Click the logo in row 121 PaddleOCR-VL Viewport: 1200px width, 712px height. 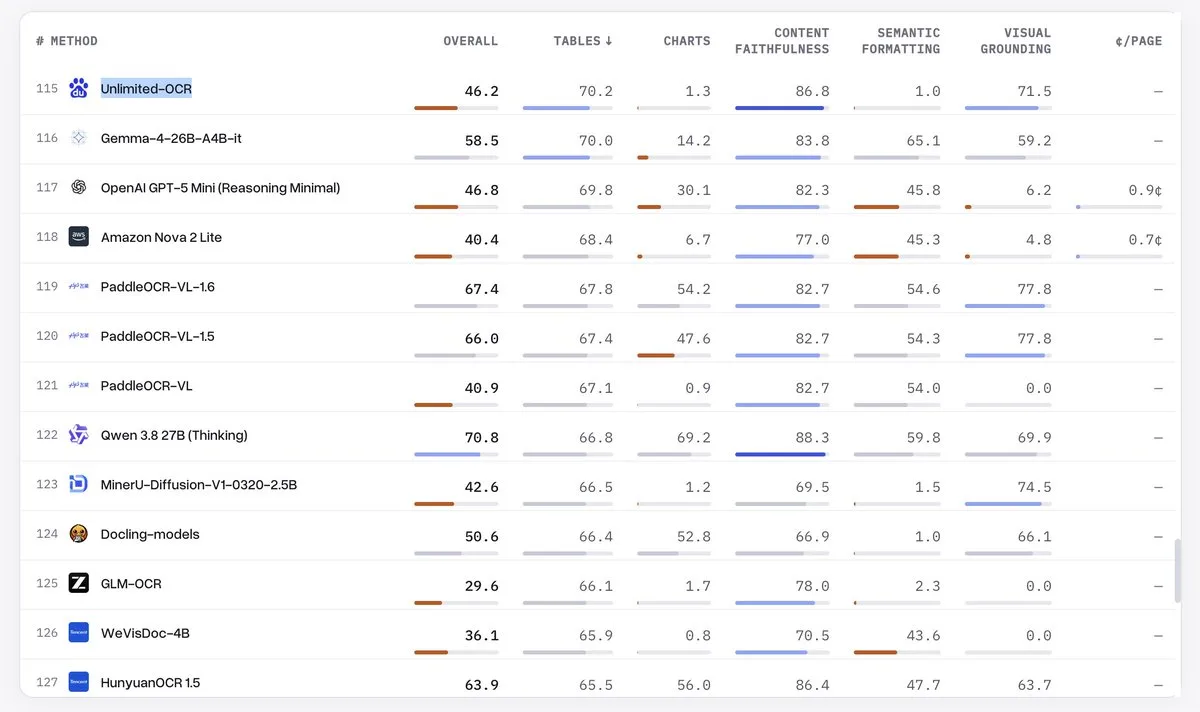pyautogui.click(x=79, y=386)
